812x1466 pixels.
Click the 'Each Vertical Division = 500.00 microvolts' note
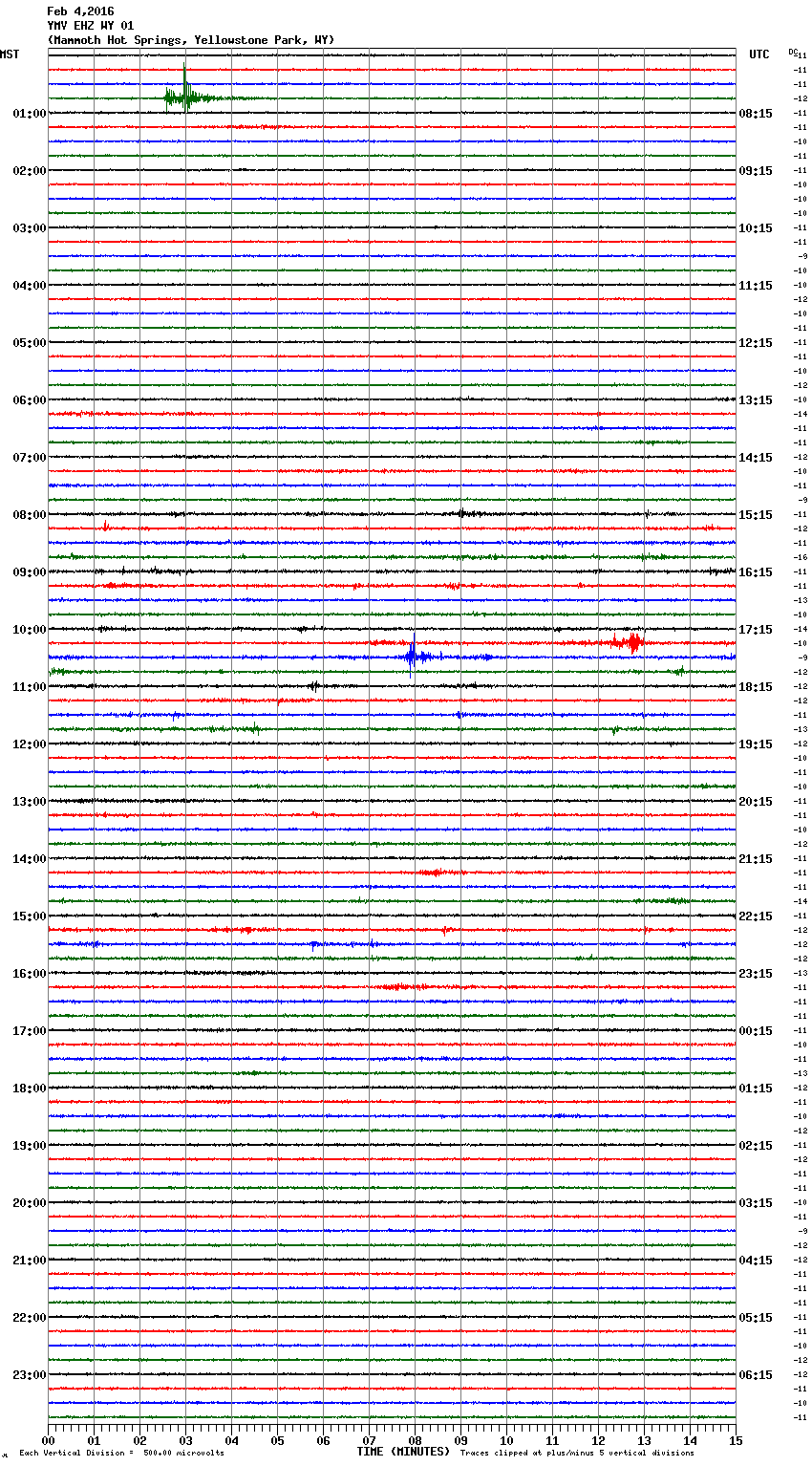[x=121, y=1454]
